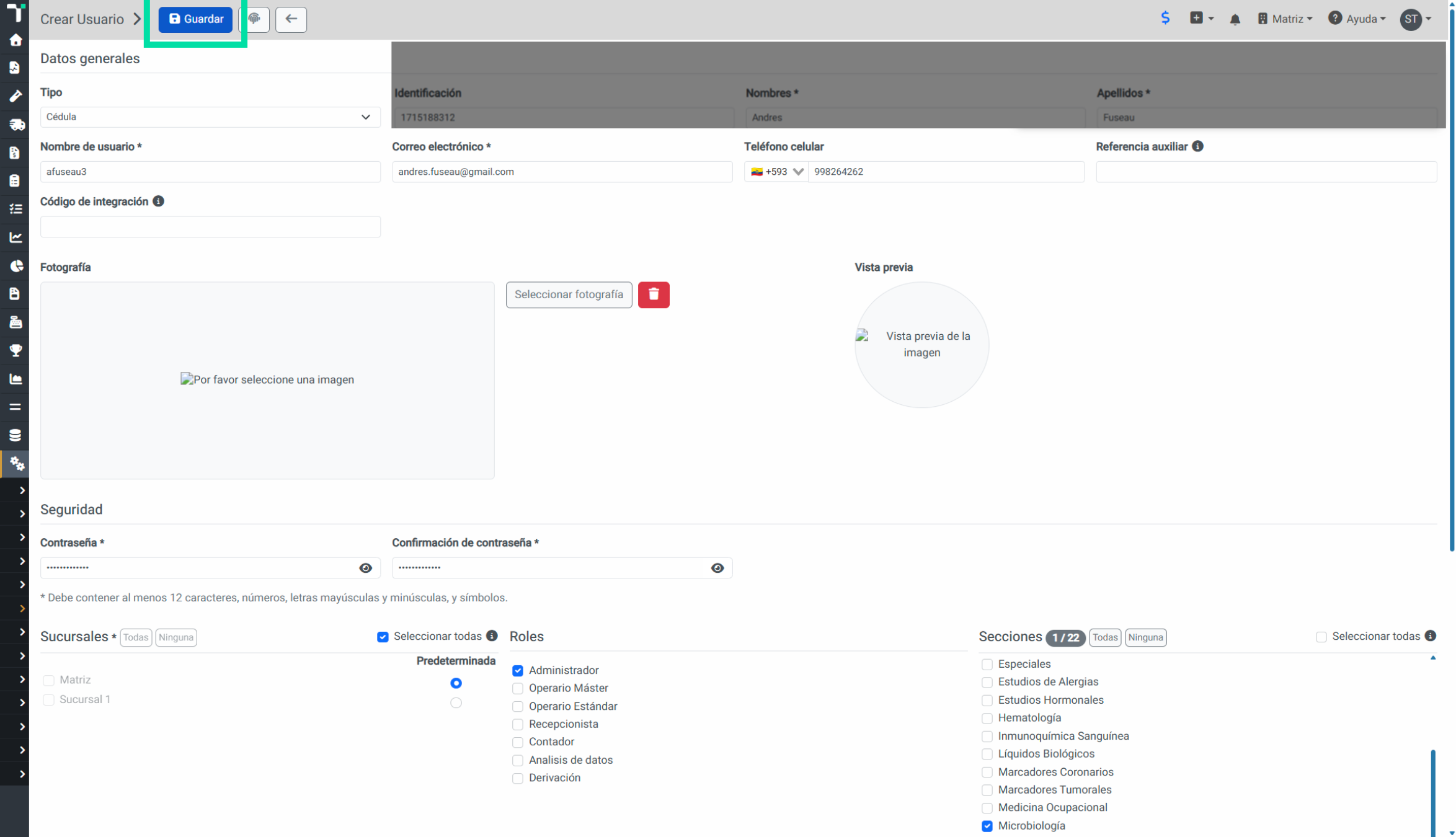Delete photo with the red trash button
Viewport: 1456px width, 837px height.
pyautogui.click(x=654, y=294)
